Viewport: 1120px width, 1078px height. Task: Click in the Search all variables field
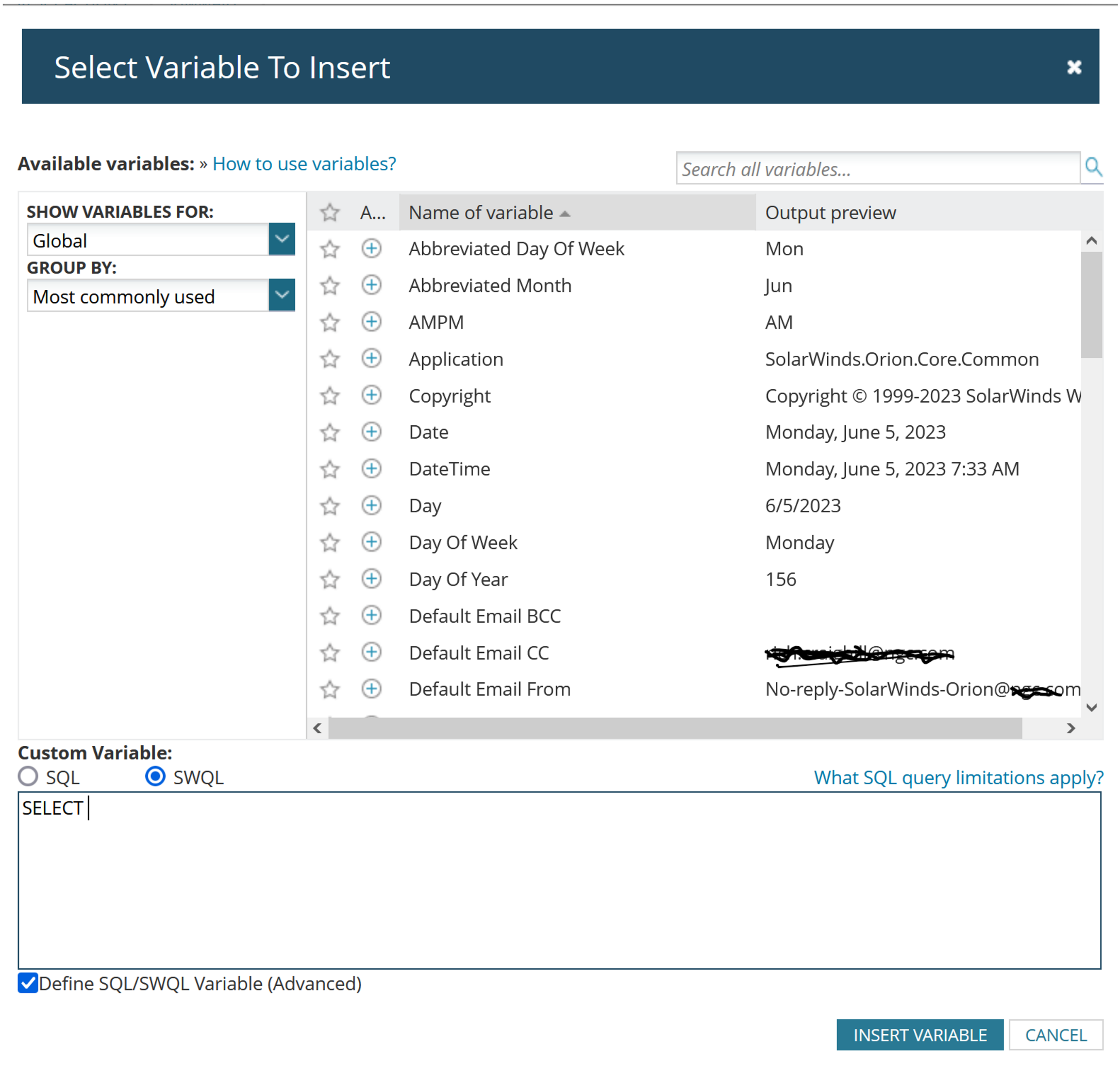tap(877, 169)
